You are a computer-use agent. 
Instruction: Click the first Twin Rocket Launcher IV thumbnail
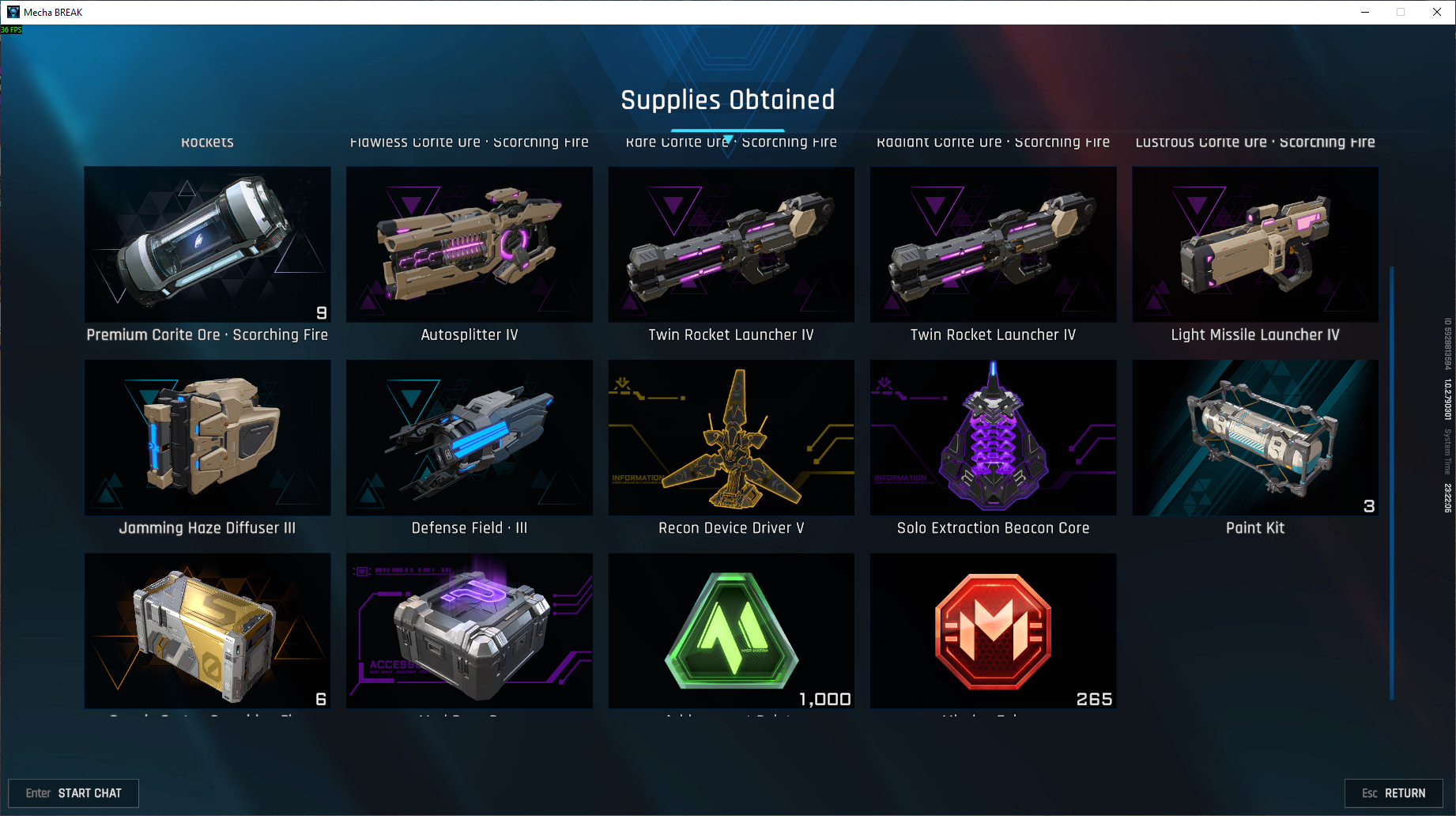(731, 244)
